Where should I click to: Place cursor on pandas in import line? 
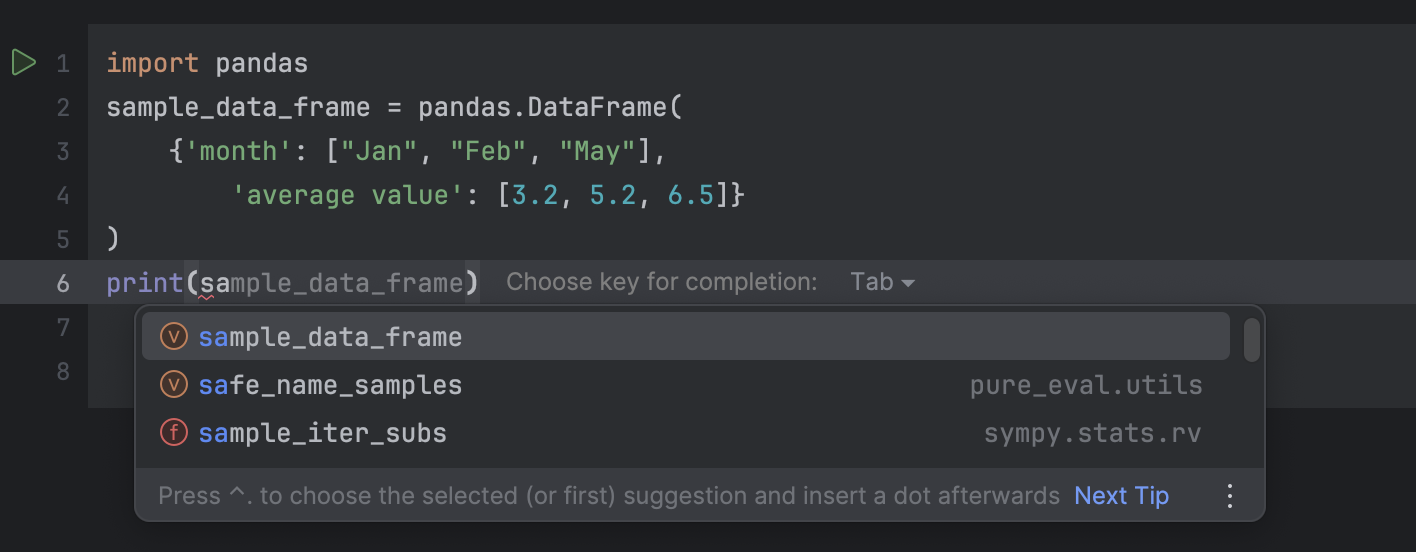261,64
